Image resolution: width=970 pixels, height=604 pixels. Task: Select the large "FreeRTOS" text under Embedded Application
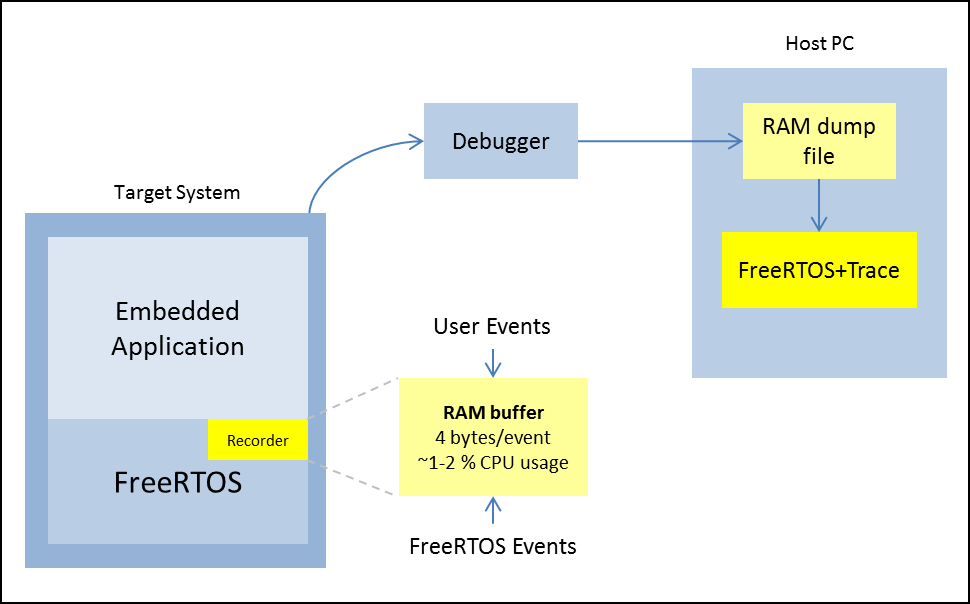click(x=178, y=483)
